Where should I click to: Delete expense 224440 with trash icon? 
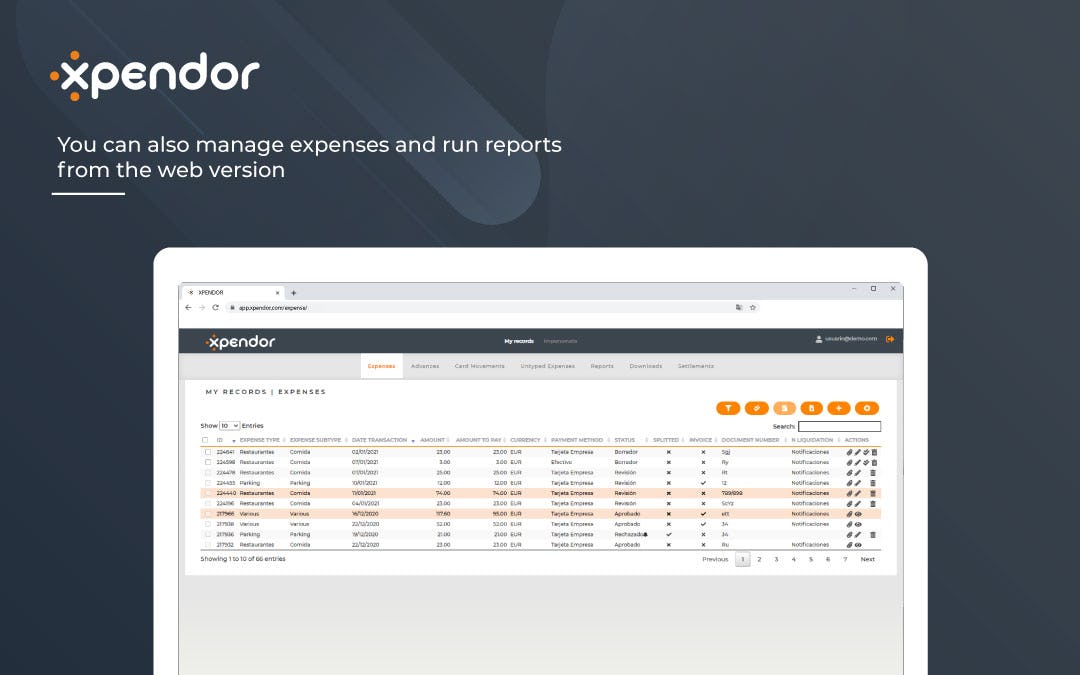point(873,494)
